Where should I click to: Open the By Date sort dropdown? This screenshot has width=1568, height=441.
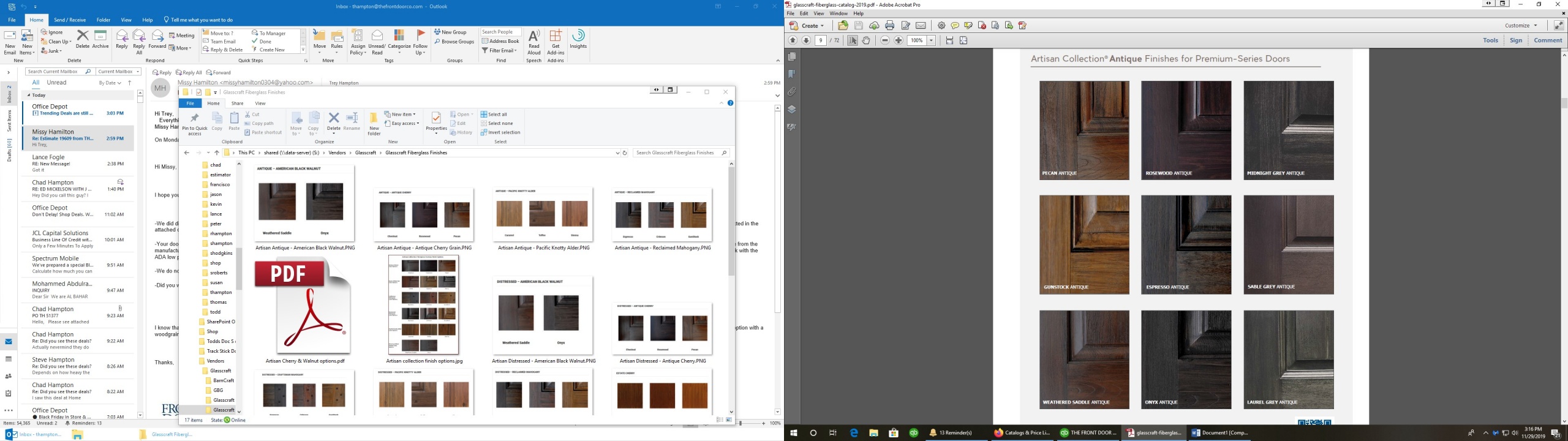[x=110, y=83]
